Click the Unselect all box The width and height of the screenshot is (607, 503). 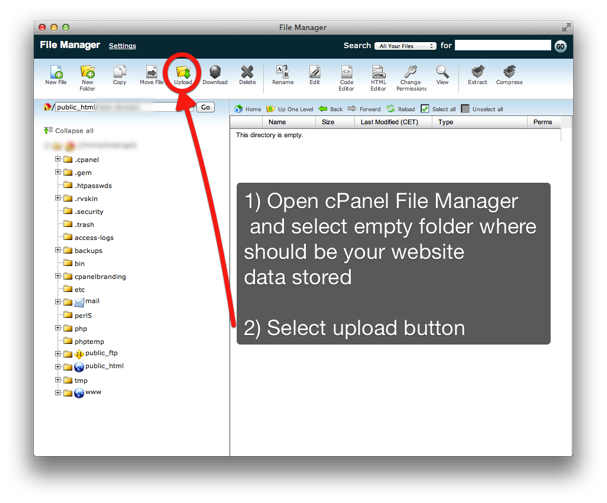pyautogui.click(x=465, y=109)
